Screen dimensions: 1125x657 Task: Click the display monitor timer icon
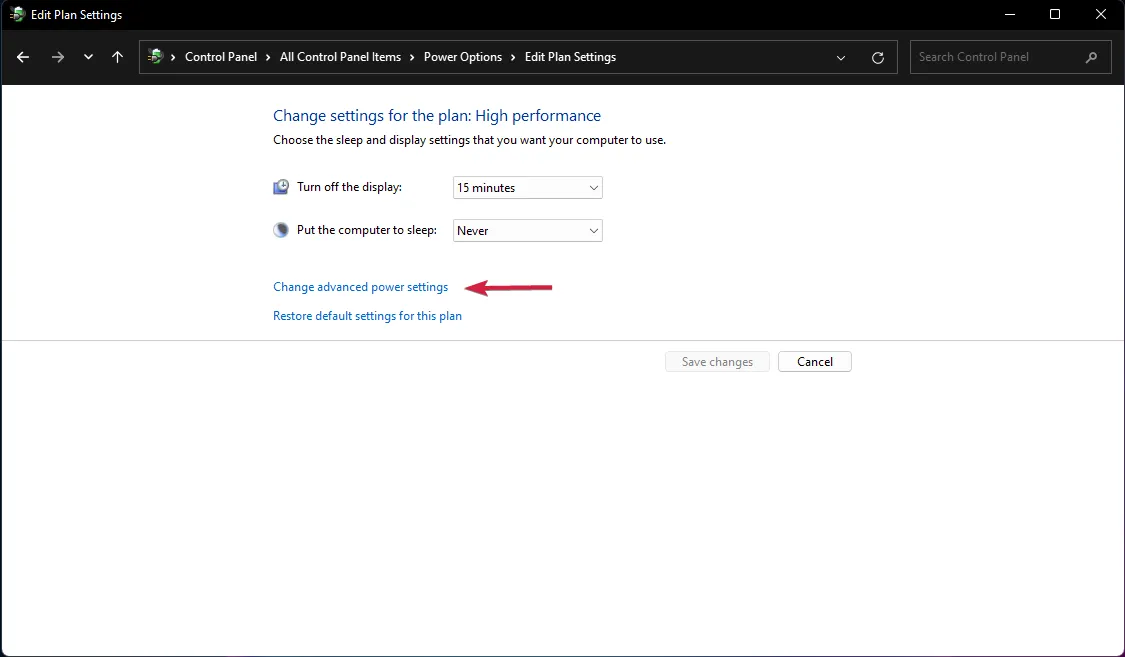tap(281, 187)
